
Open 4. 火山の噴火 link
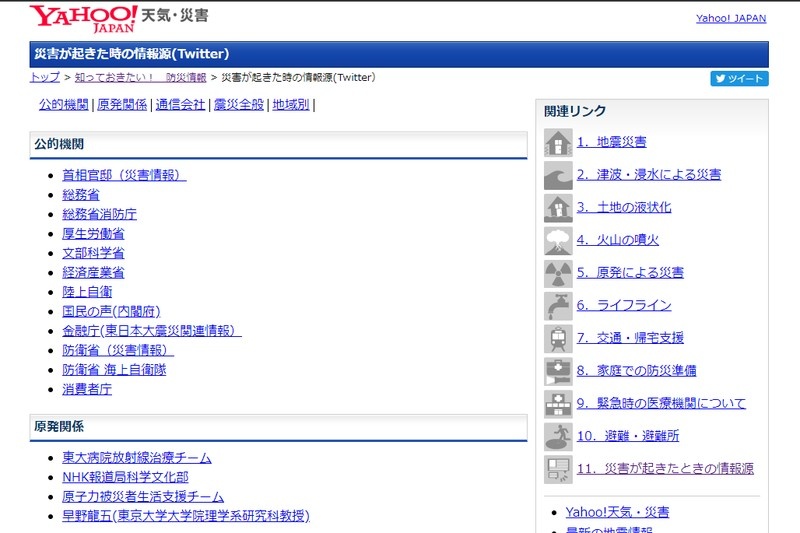tap(618, 240)
